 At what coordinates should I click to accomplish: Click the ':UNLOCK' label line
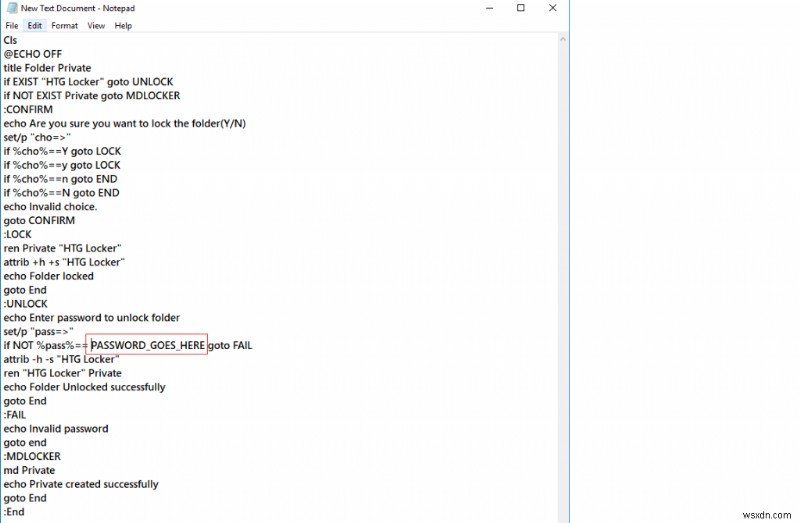[x=26, y=304]
